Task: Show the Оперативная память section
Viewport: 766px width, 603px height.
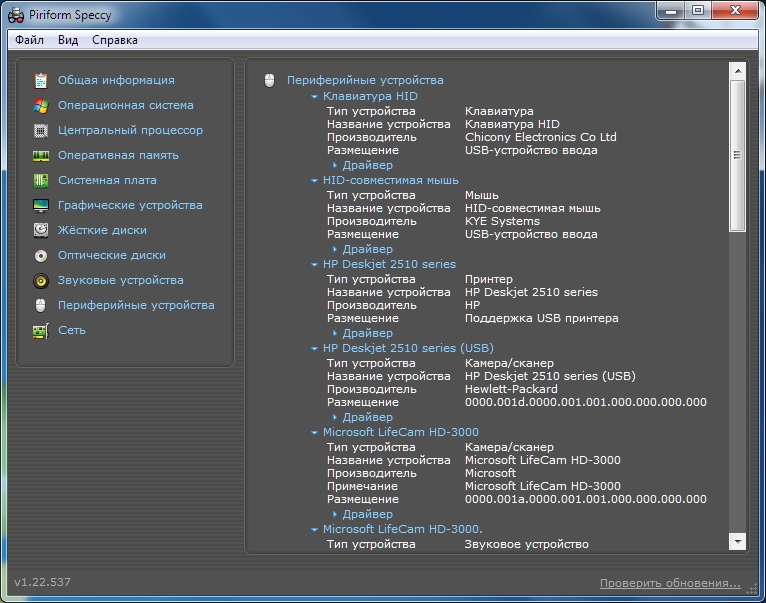Action: click(118, 155)
